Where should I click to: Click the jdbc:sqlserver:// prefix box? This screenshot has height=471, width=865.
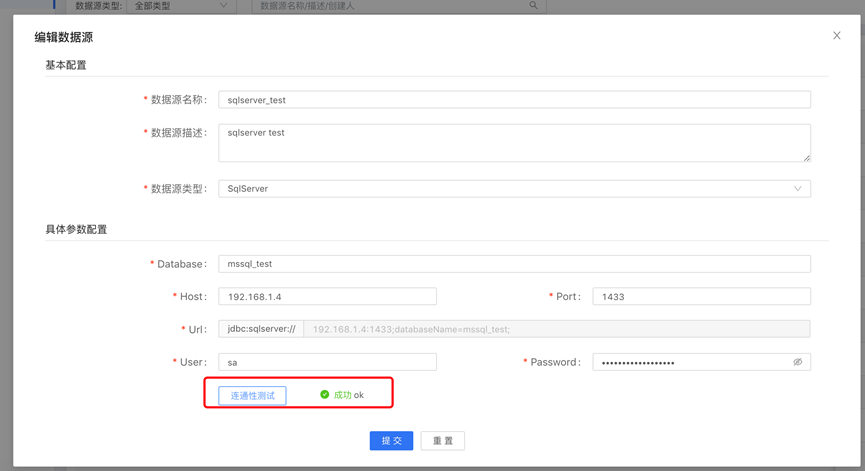261,329
